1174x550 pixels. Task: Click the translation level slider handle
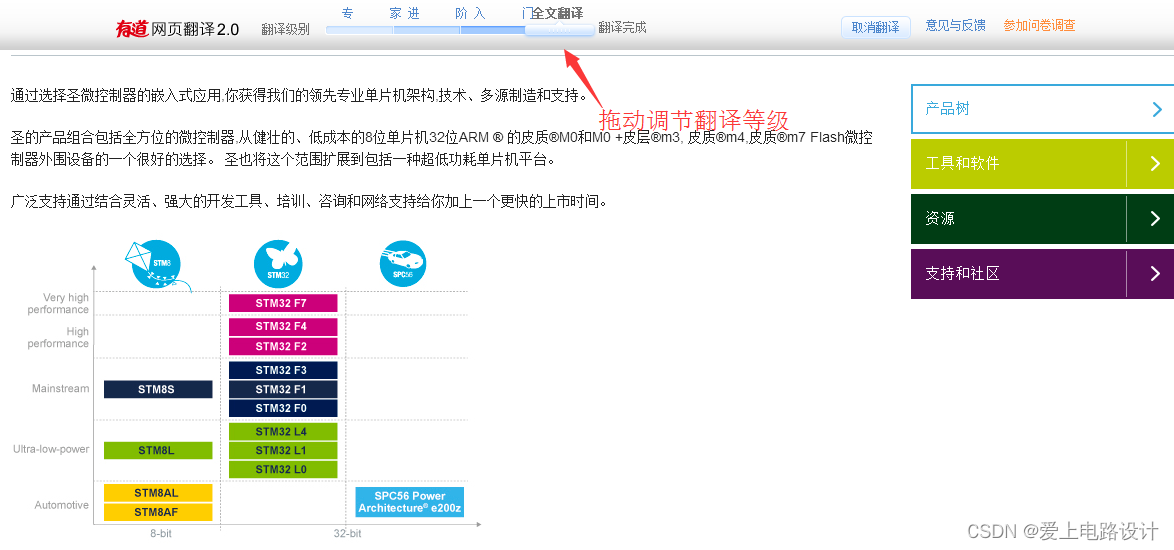[x=559, y=30]
